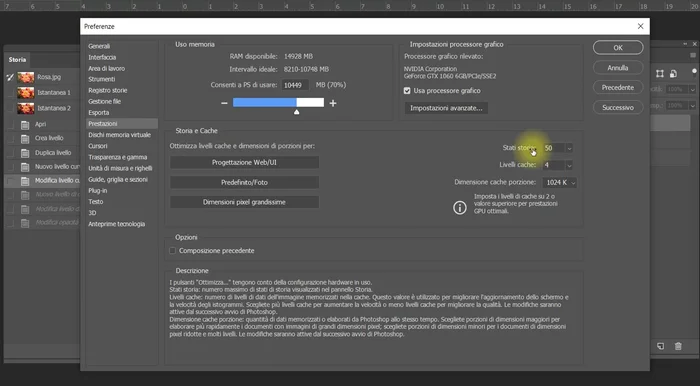Viewport: 700px width, 386px height.
Task: Select the Istantanea 2 snapshot thumbnail
Action: click(25, 108)
